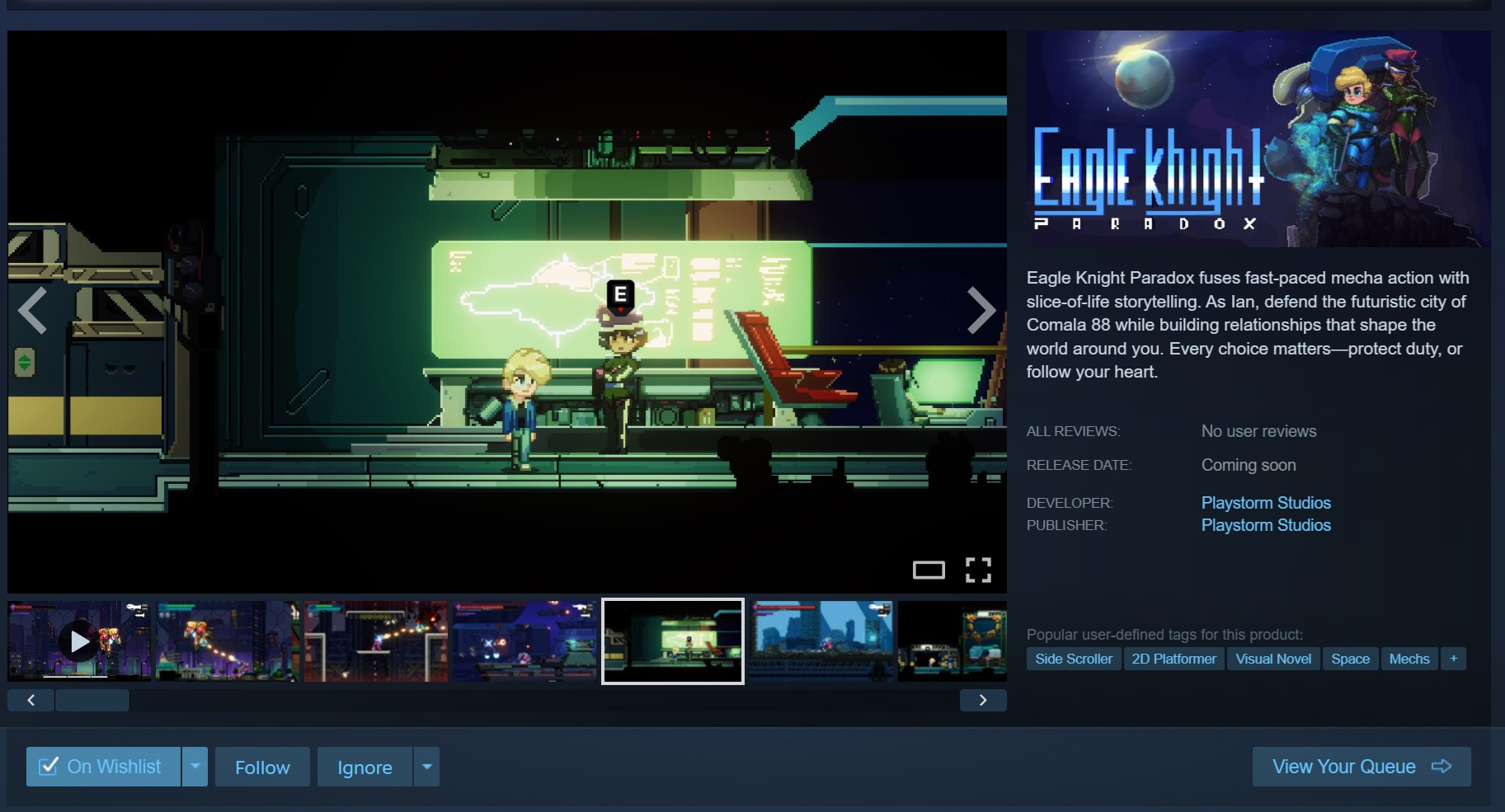The height and width of the screenshot is (812, 1505).
Task: Click the 'Coming soon' release date text
Action: pos(1249,465)
